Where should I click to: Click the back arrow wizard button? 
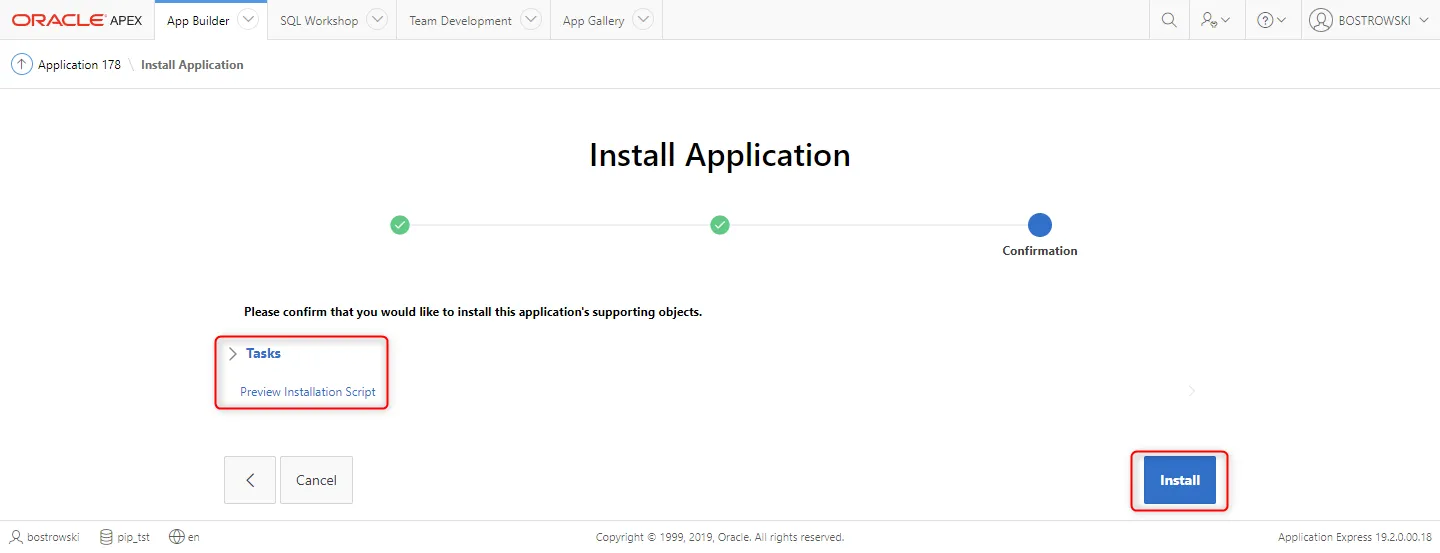250,480
